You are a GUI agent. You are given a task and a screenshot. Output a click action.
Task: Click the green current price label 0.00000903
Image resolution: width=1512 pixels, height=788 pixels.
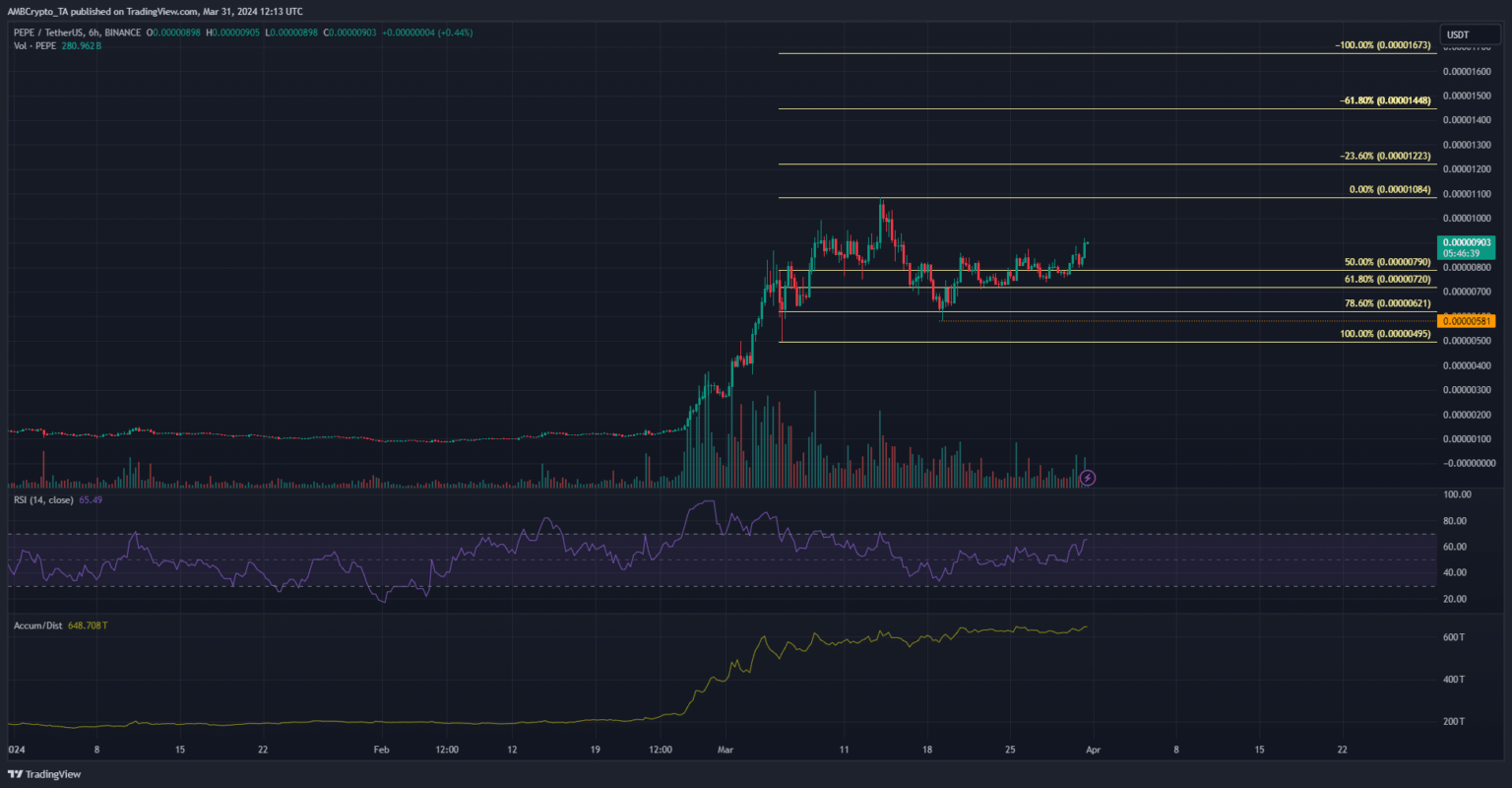tap(1467, 242)
